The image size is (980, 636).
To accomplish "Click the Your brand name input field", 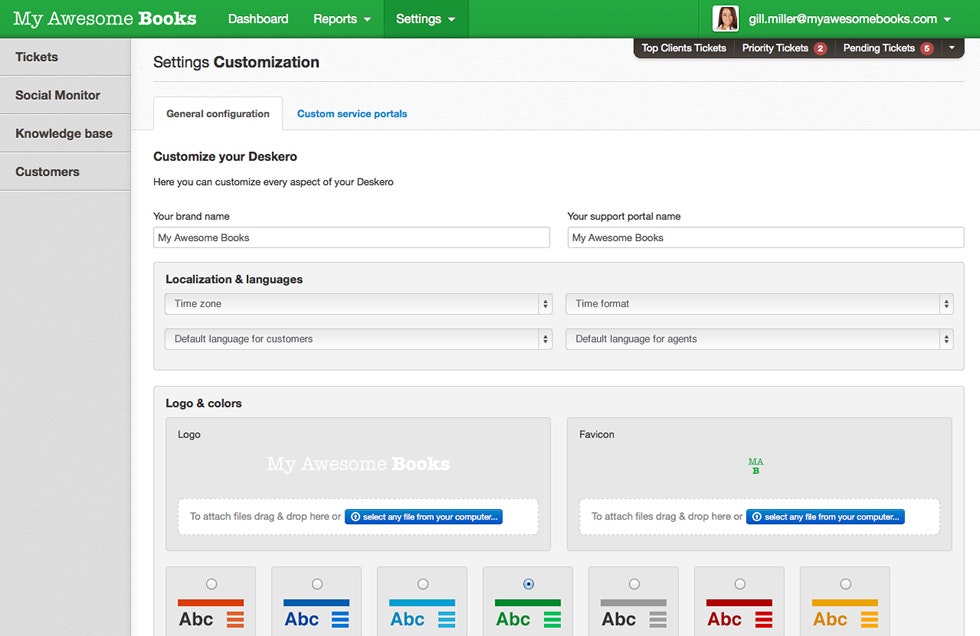I will pyautogui.click(x=351, y=237).
